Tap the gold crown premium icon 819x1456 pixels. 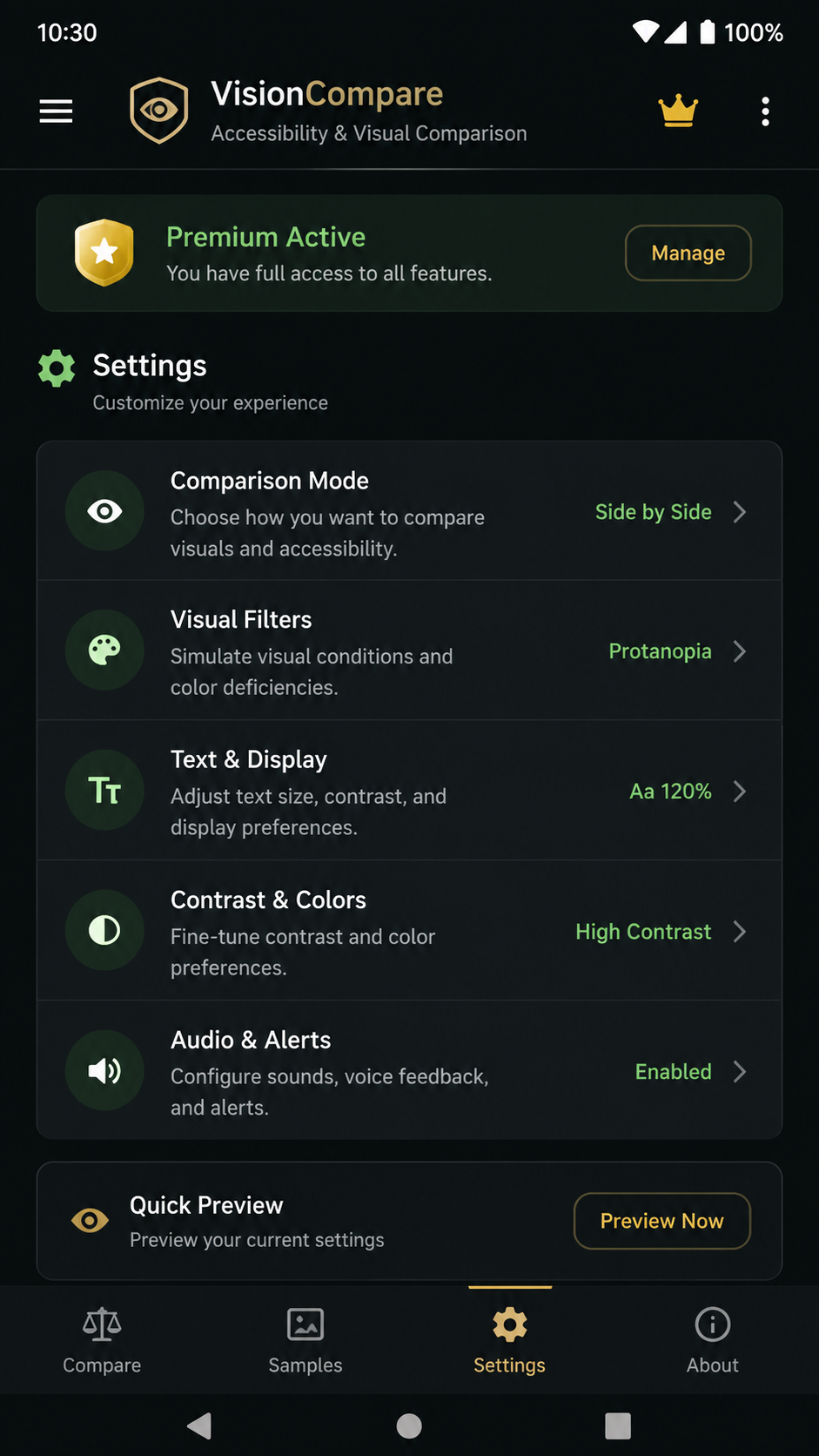tap(678, 111)
